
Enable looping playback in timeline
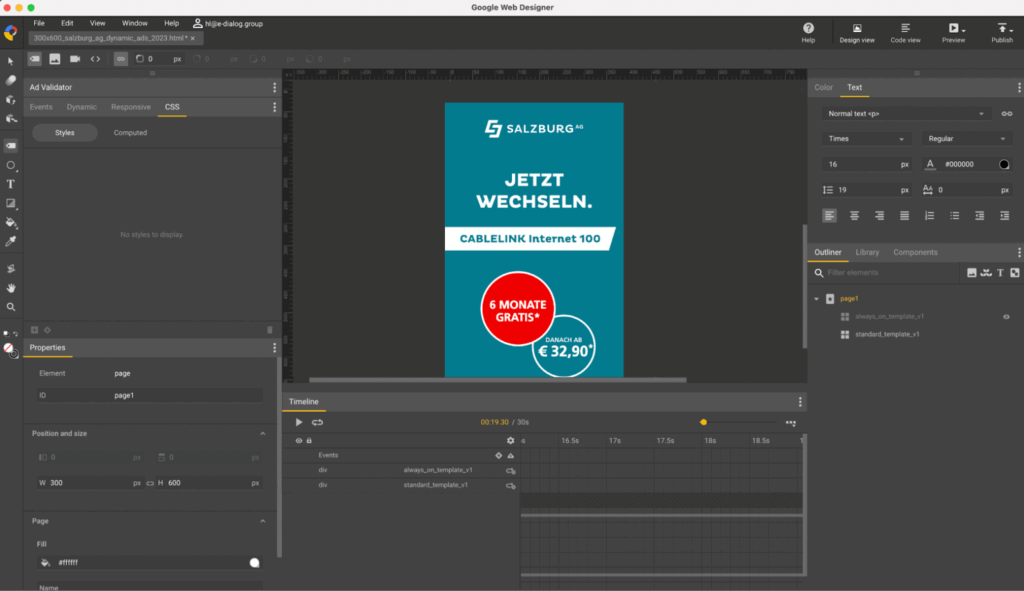click(316, 422)
